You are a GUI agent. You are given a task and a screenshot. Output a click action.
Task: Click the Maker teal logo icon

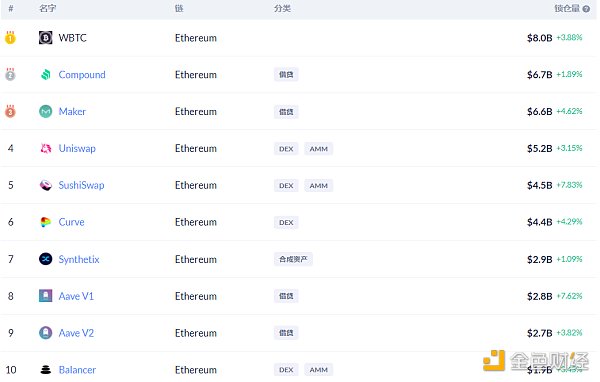[x=46, y=111]
